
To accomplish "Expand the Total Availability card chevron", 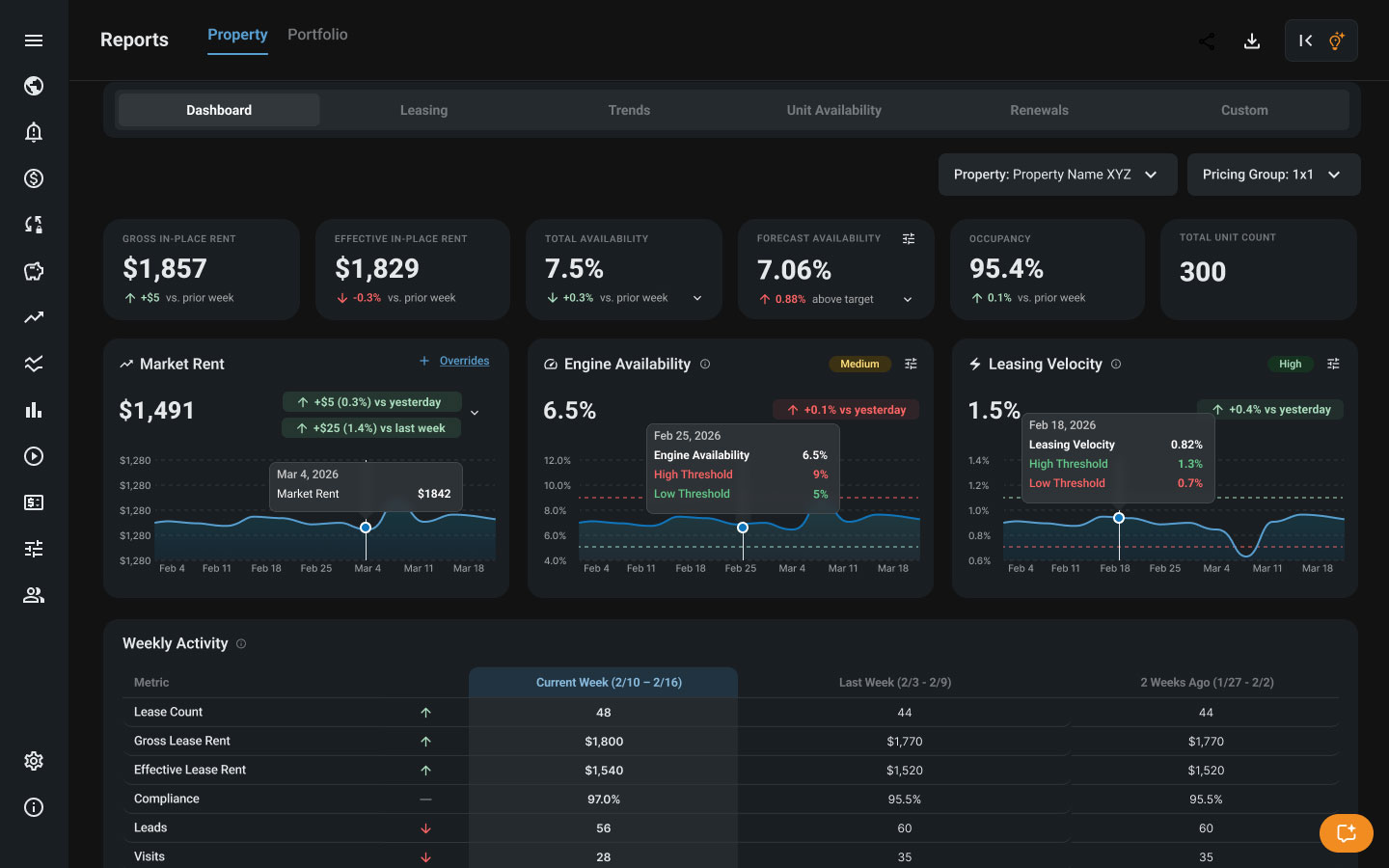I will coord(697,298).
